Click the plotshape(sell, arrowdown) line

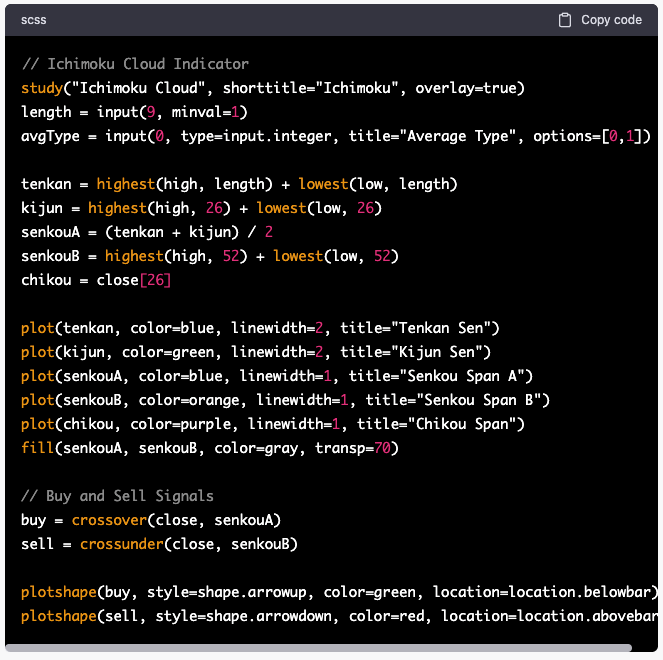340,616
